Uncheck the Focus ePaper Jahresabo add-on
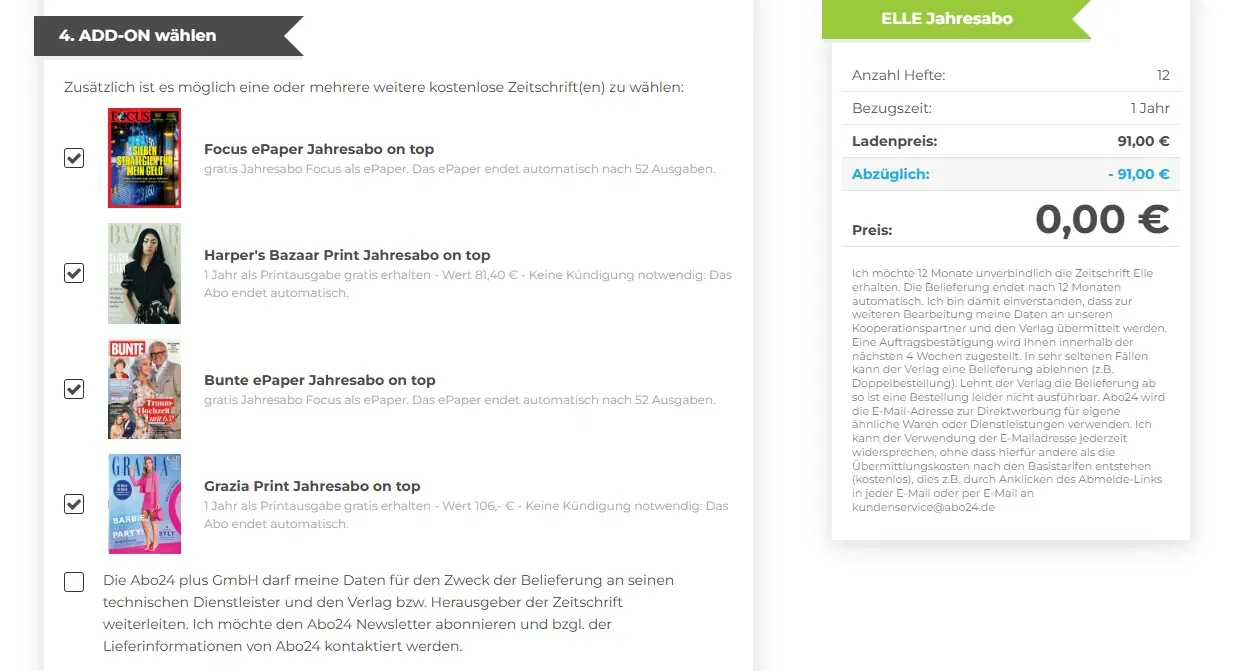 point(73,158)
